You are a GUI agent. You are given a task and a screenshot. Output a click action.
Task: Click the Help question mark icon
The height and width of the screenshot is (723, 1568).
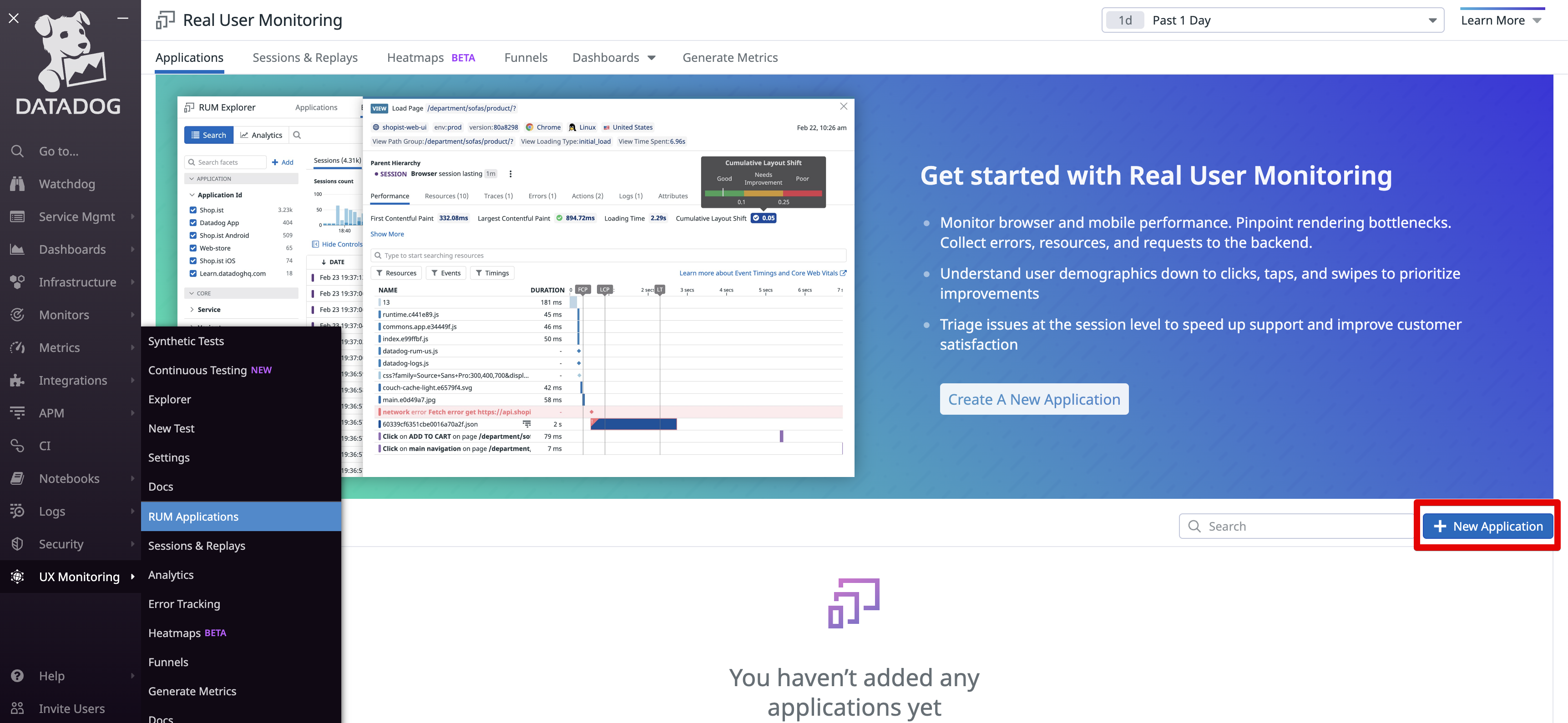click(x=18, y=676)
